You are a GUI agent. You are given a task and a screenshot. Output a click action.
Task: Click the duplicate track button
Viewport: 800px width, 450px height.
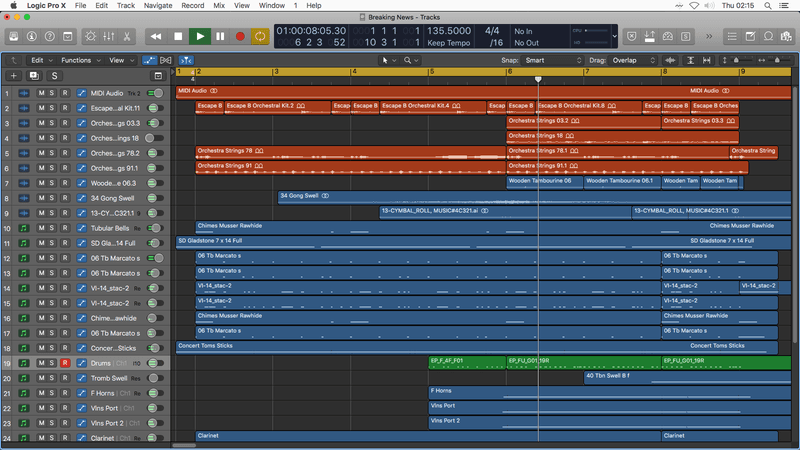pos(34,76)
